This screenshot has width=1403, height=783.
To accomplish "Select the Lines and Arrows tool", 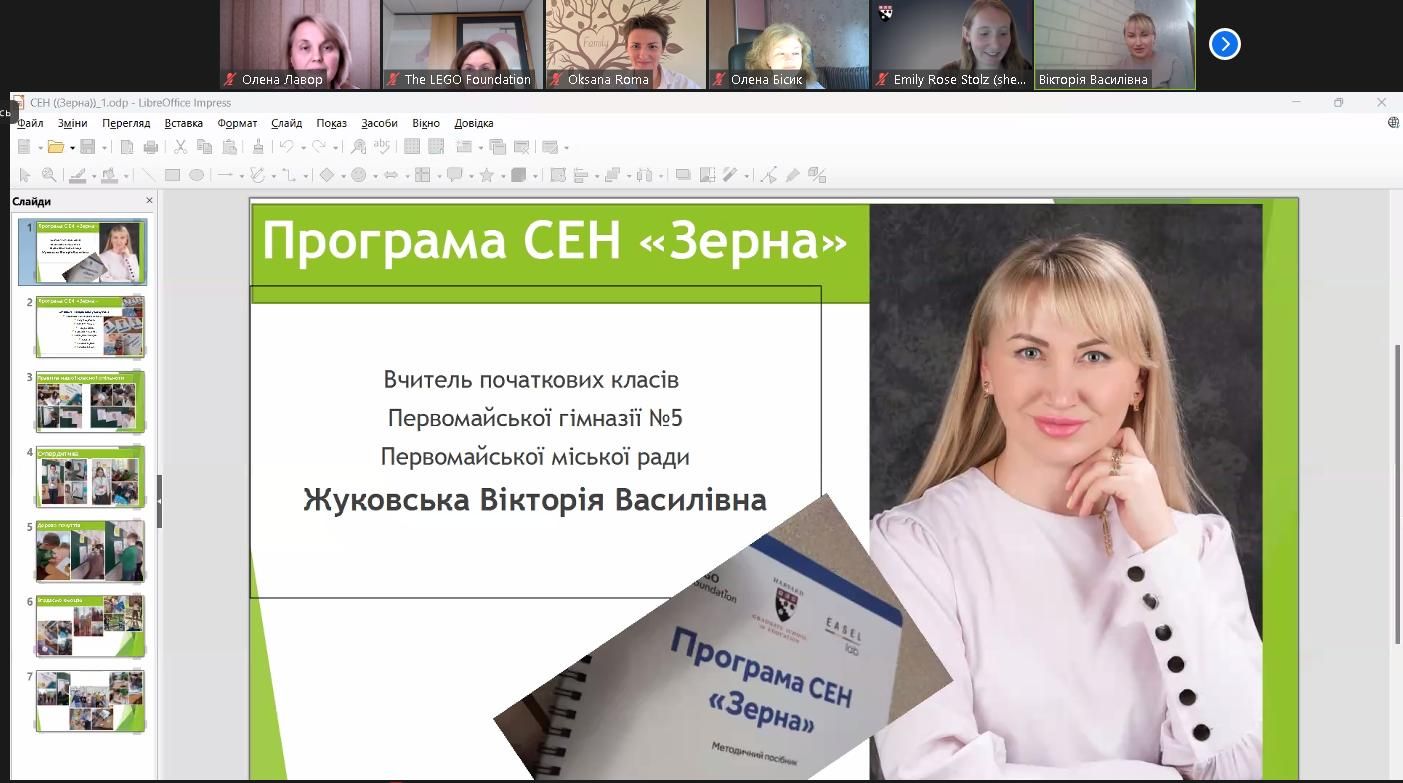I will pyautogui.click(x=225, y=175).
